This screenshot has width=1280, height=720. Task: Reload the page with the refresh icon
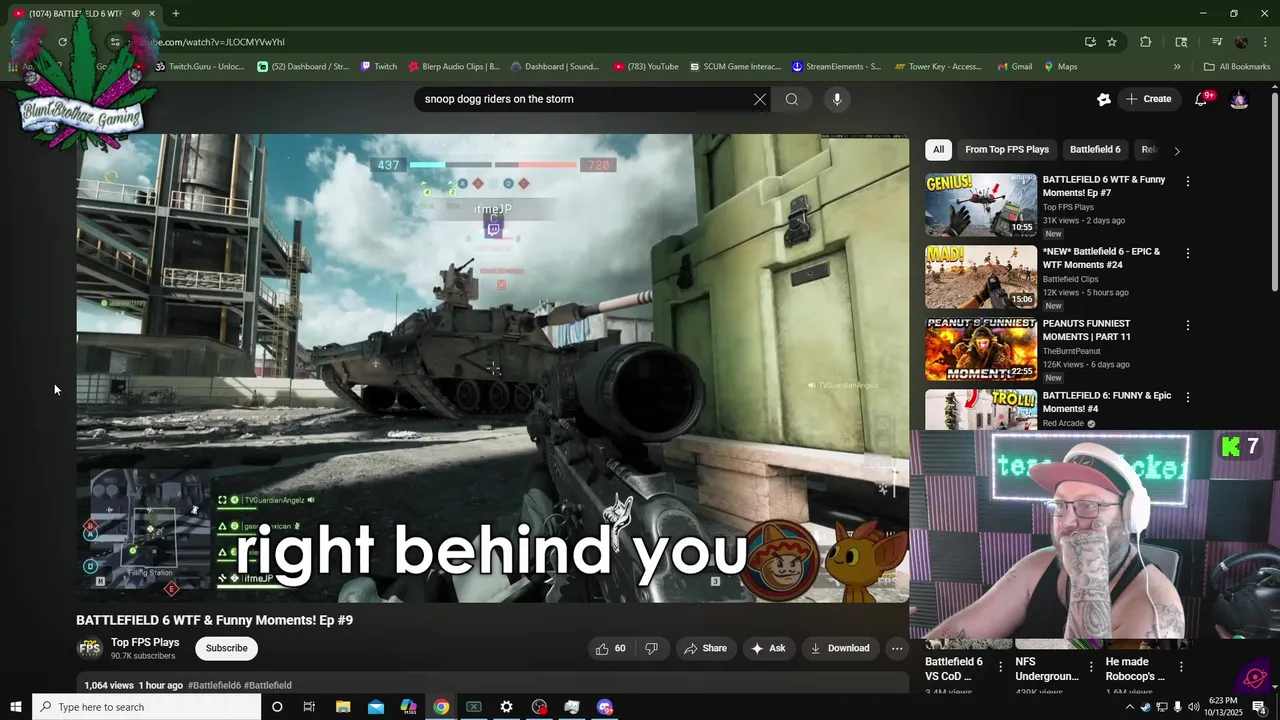point(62,42)
